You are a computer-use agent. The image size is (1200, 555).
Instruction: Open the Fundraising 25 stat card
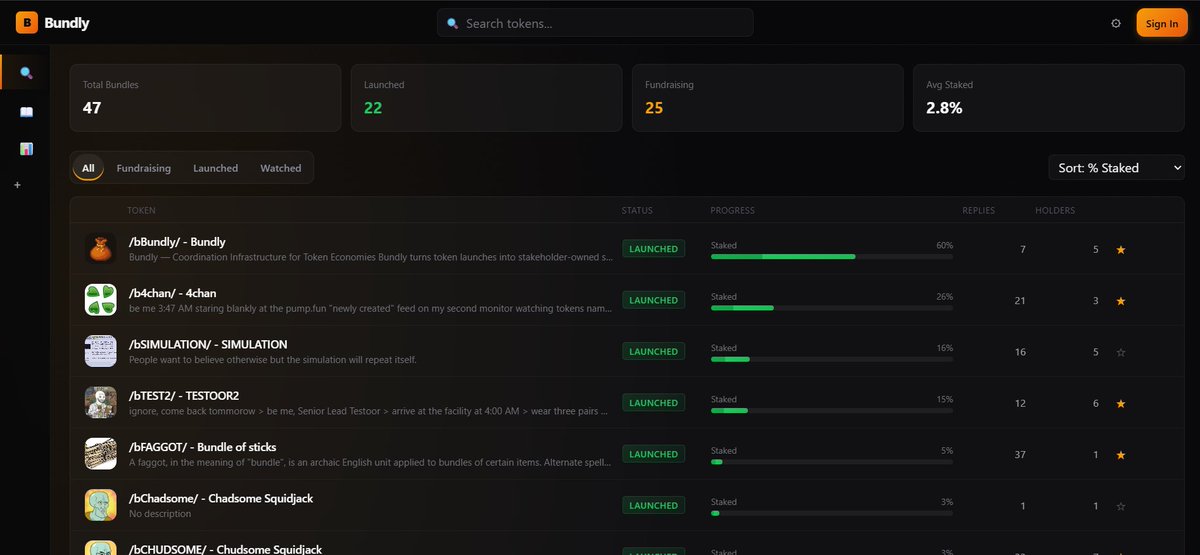tap(767, 98)
